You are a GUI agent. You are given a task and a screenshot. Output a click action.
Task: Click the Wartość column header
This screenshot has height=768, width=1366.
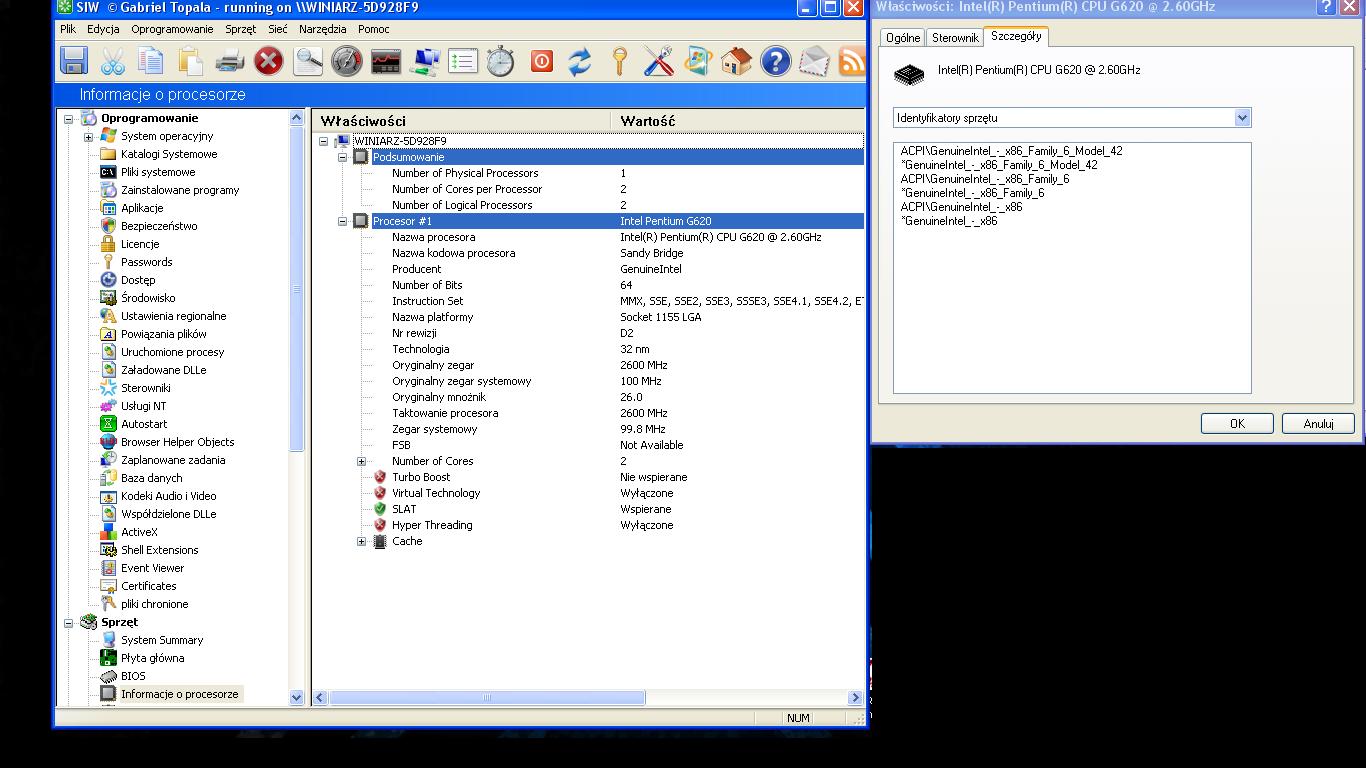(x=737, y=121)
